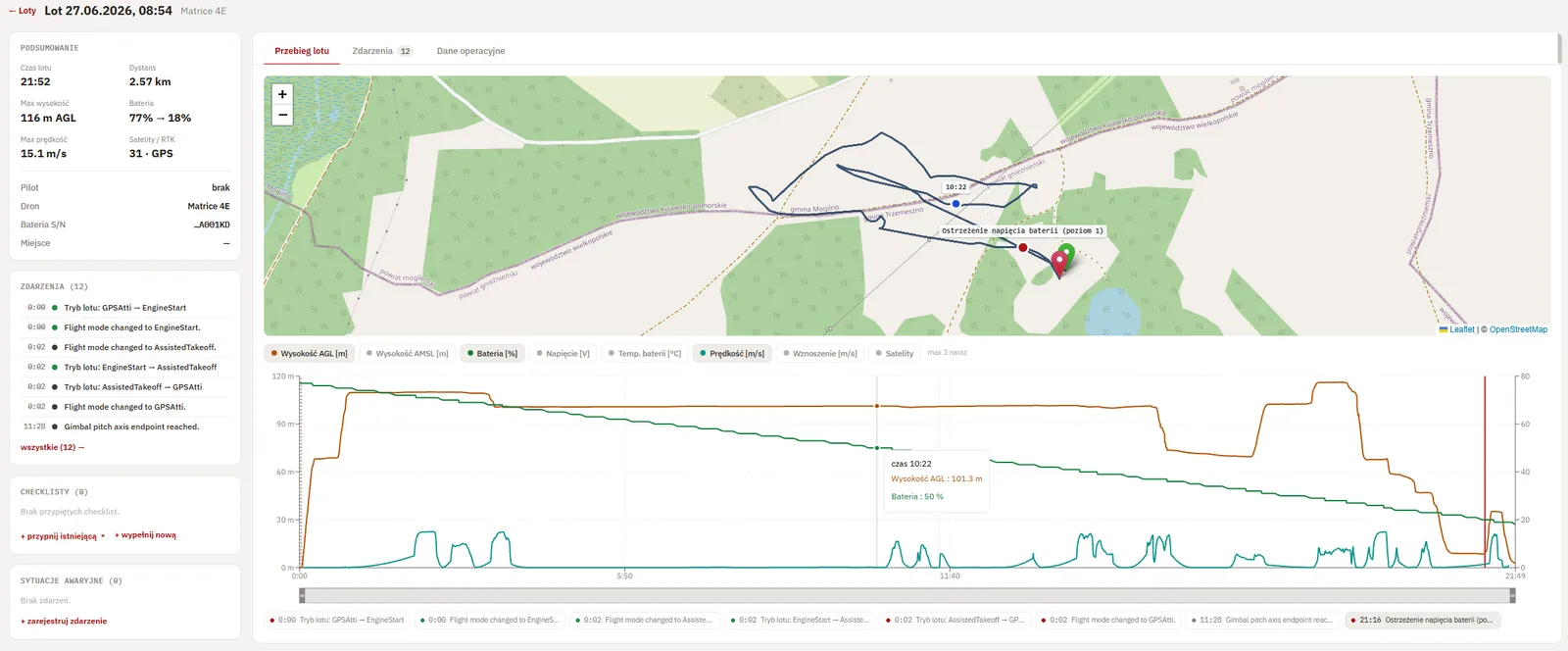Select the 0:02 Flight mode changed to GPSAtti chip
This screenshot has height=651, width=1568.
coord(1107,620)
